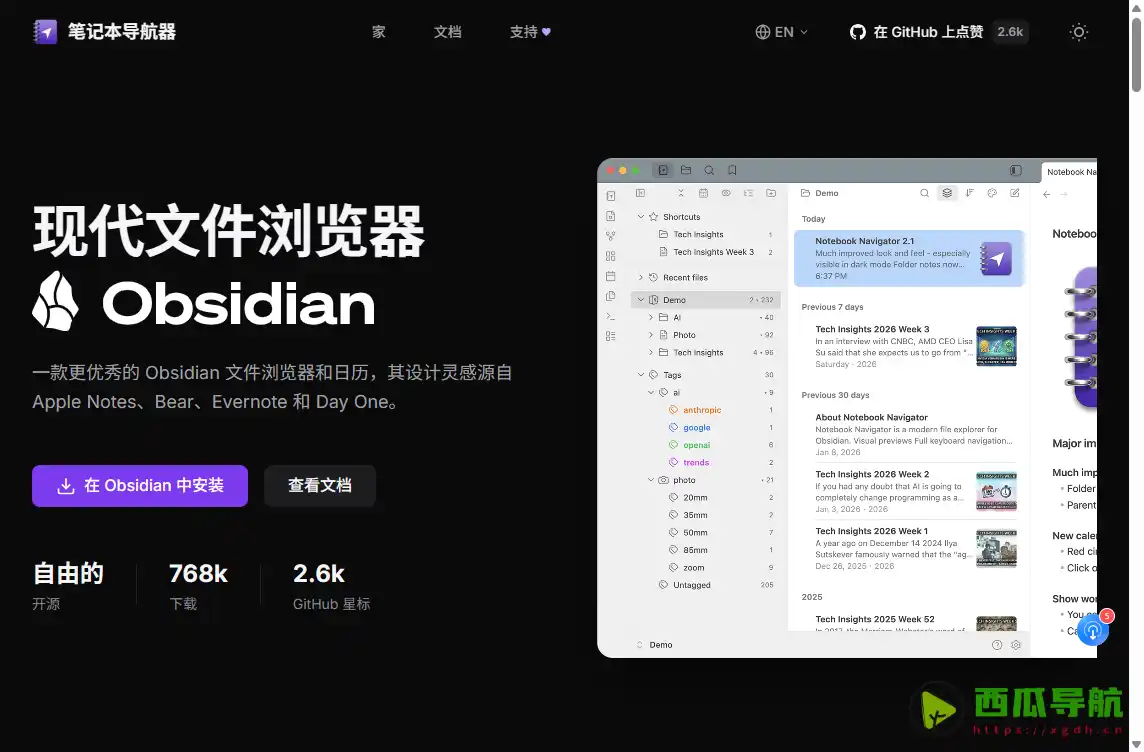1144x752 pixels.
Task: Click the 自由的 开源 statistic
Action: 68,585
